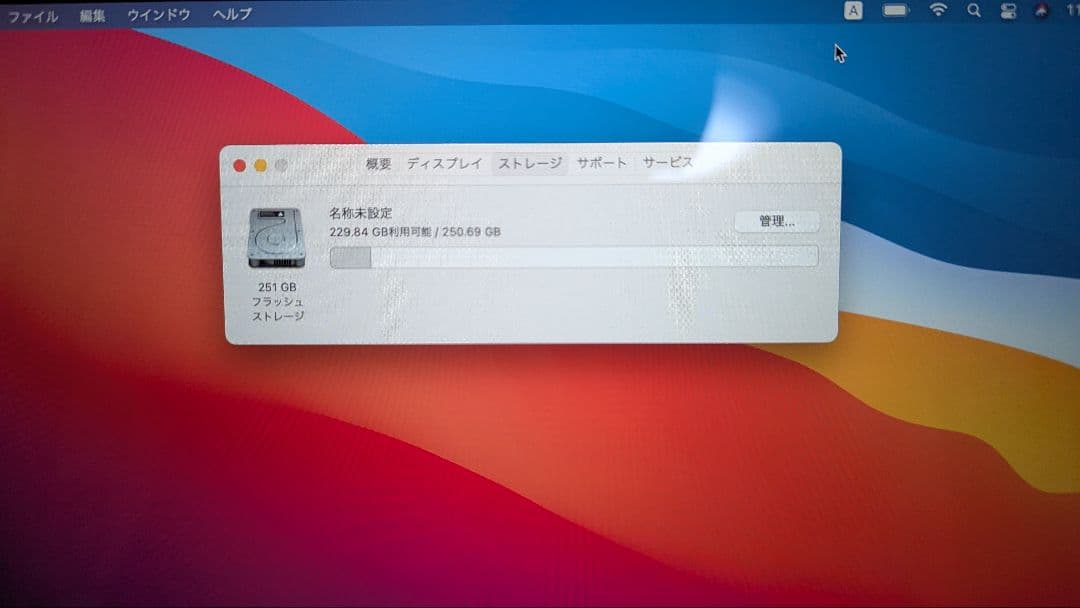Select the ストレージ tab
The image size is (1080, 608).
(x=529, y=162)
